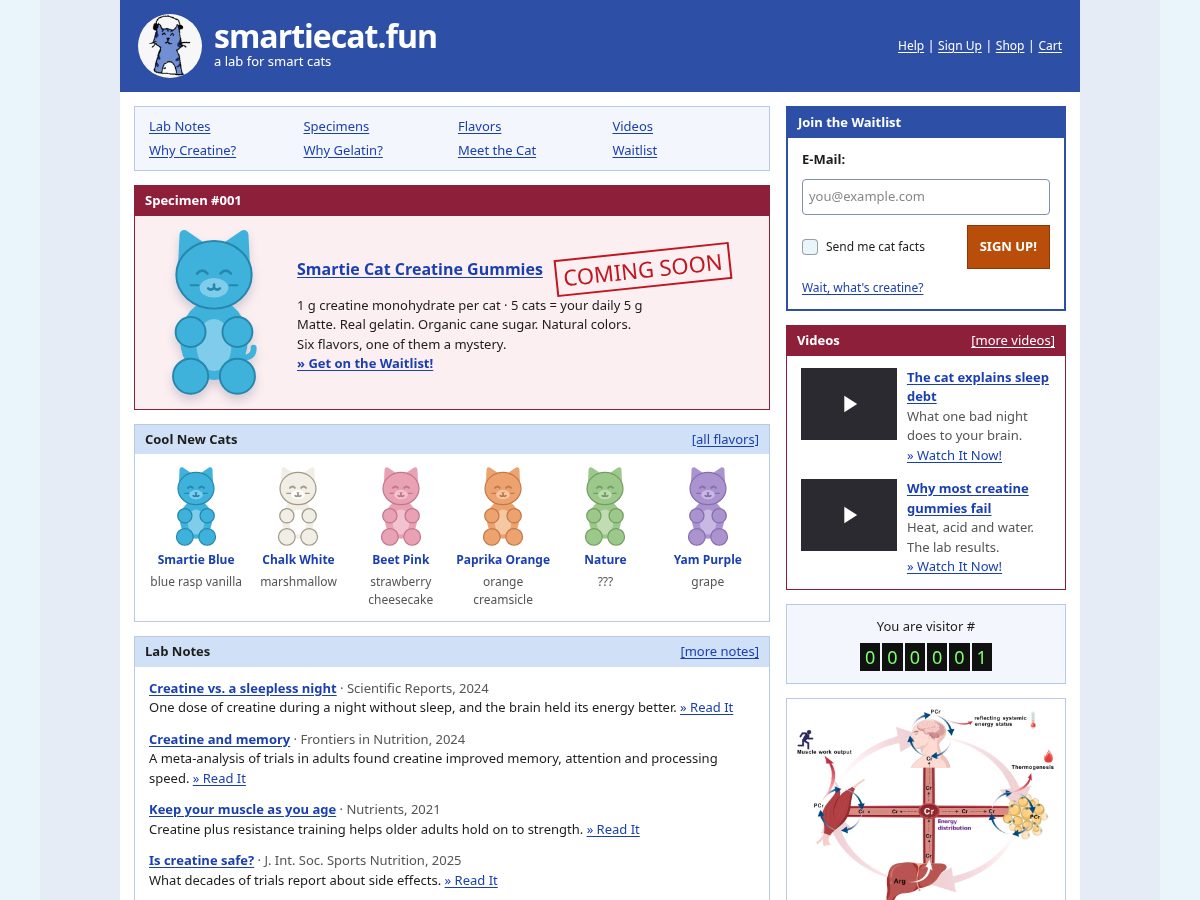The height and width of the screenshot is (900, 1200).
Task: Open the [more videos] link
Action: (x=1013, y=341)
